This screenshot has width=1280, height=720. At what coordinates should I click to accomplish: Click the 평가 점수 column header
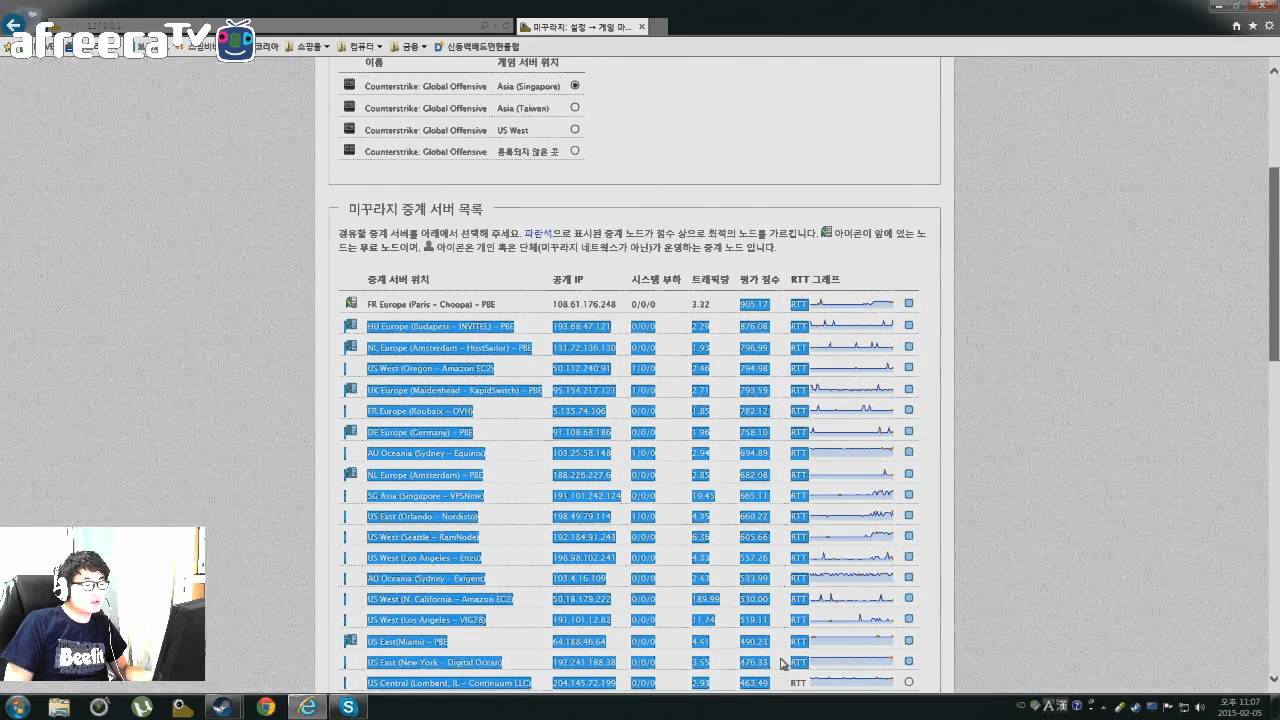[x=759, y=279]
